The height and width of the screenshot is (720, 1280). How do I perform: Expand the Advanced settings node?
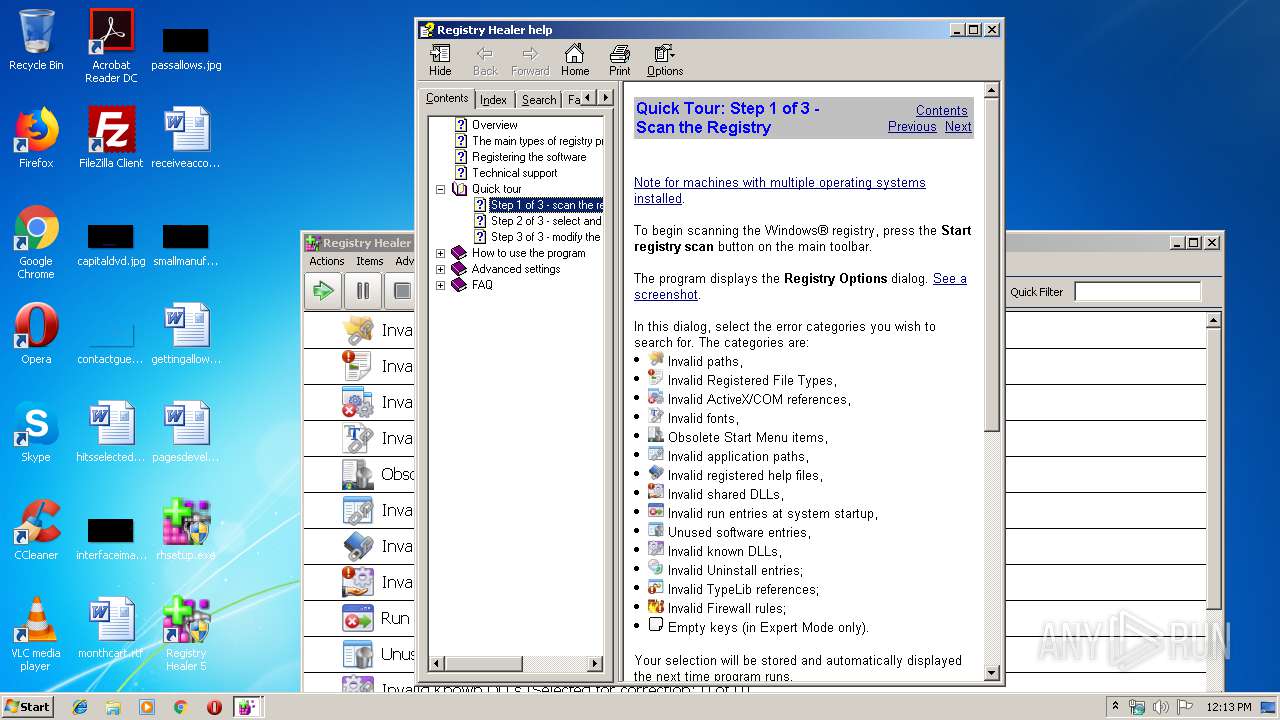(x=440, y=269)
